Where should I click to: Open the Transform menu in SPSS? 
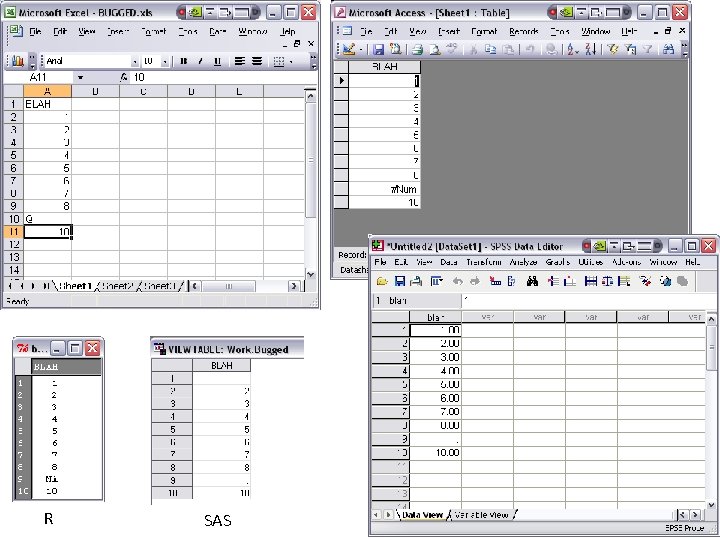[x=484, y=262]
